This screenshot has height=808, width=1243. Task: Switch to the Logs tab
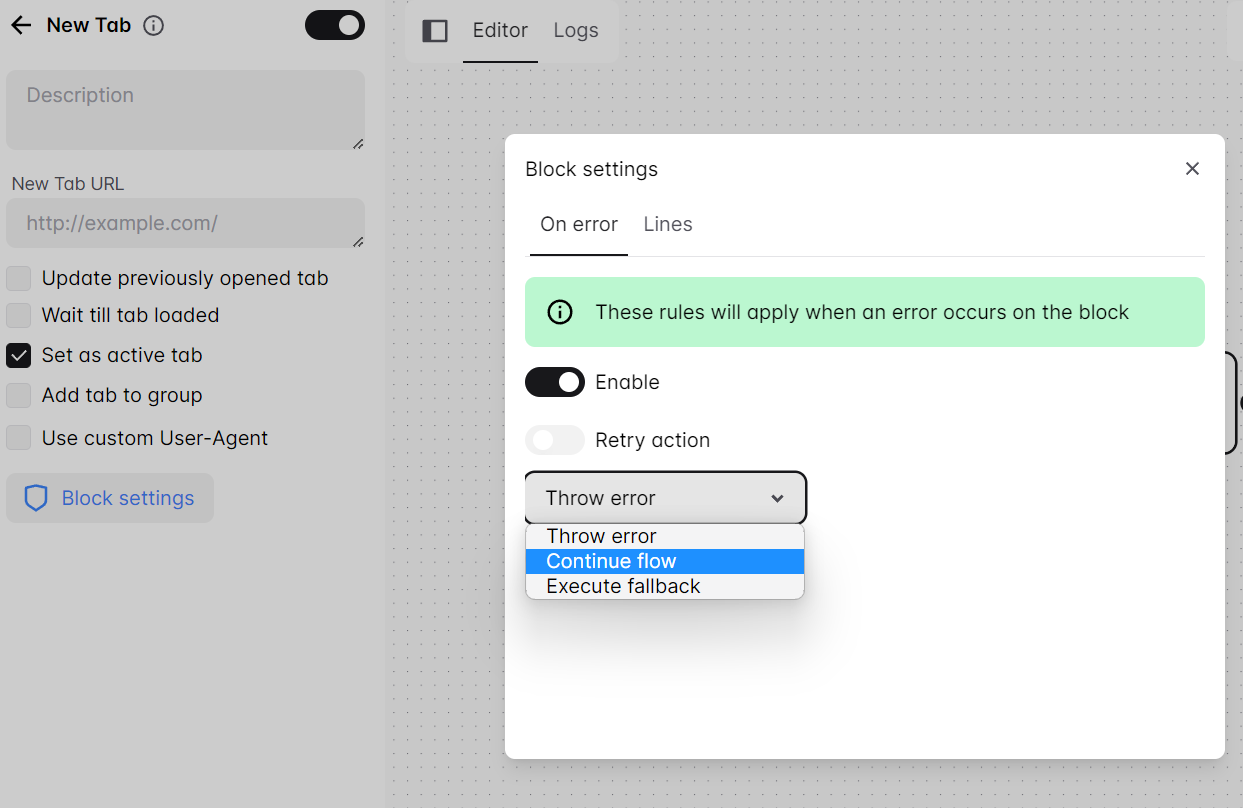point(575,31)
